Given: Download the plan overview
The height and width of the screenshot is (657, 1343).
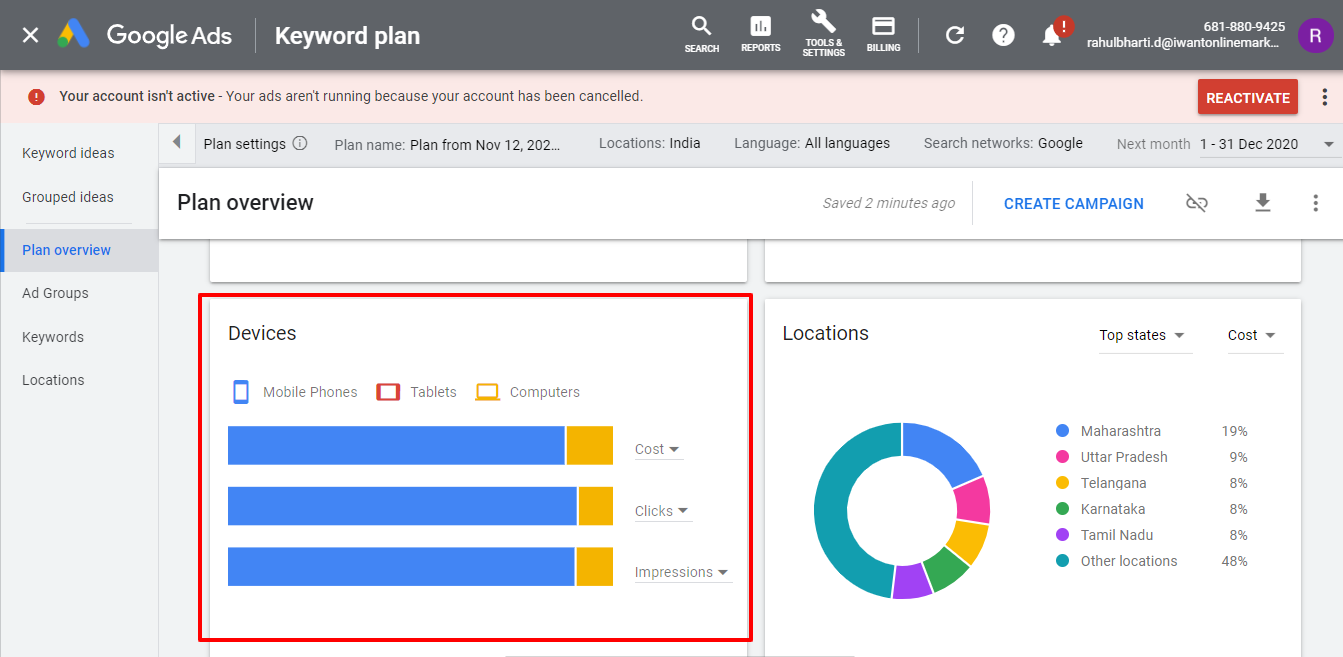Looking at the screenshot, I should tap(1263, 203).
